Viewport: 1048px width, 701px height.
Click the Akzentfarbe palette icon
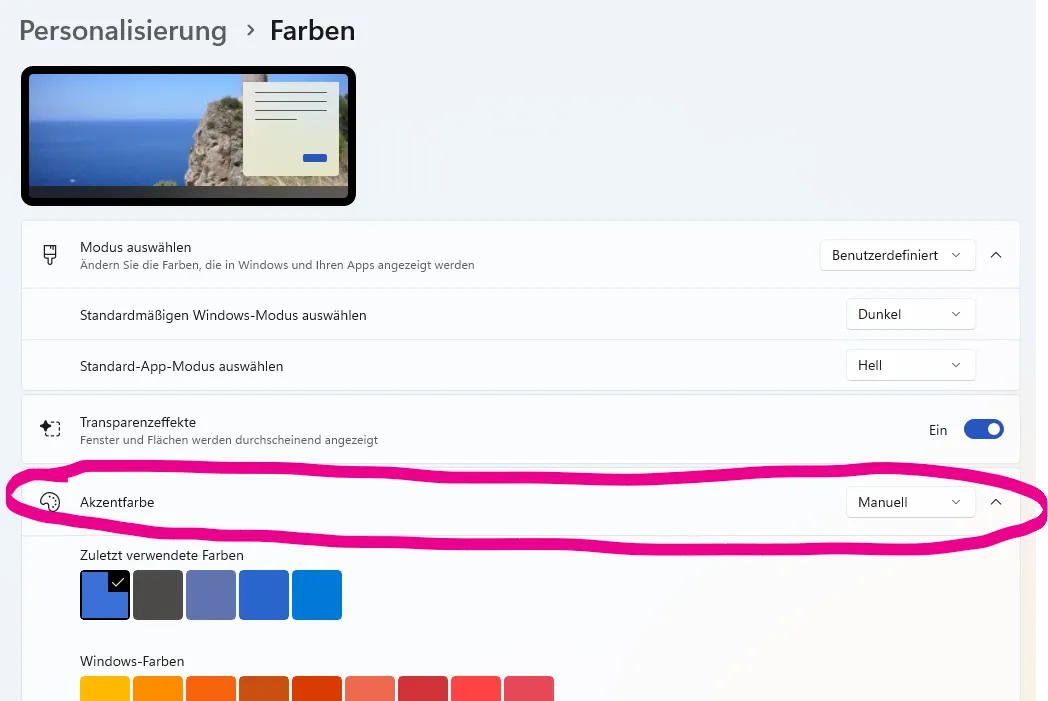point(50,502)
